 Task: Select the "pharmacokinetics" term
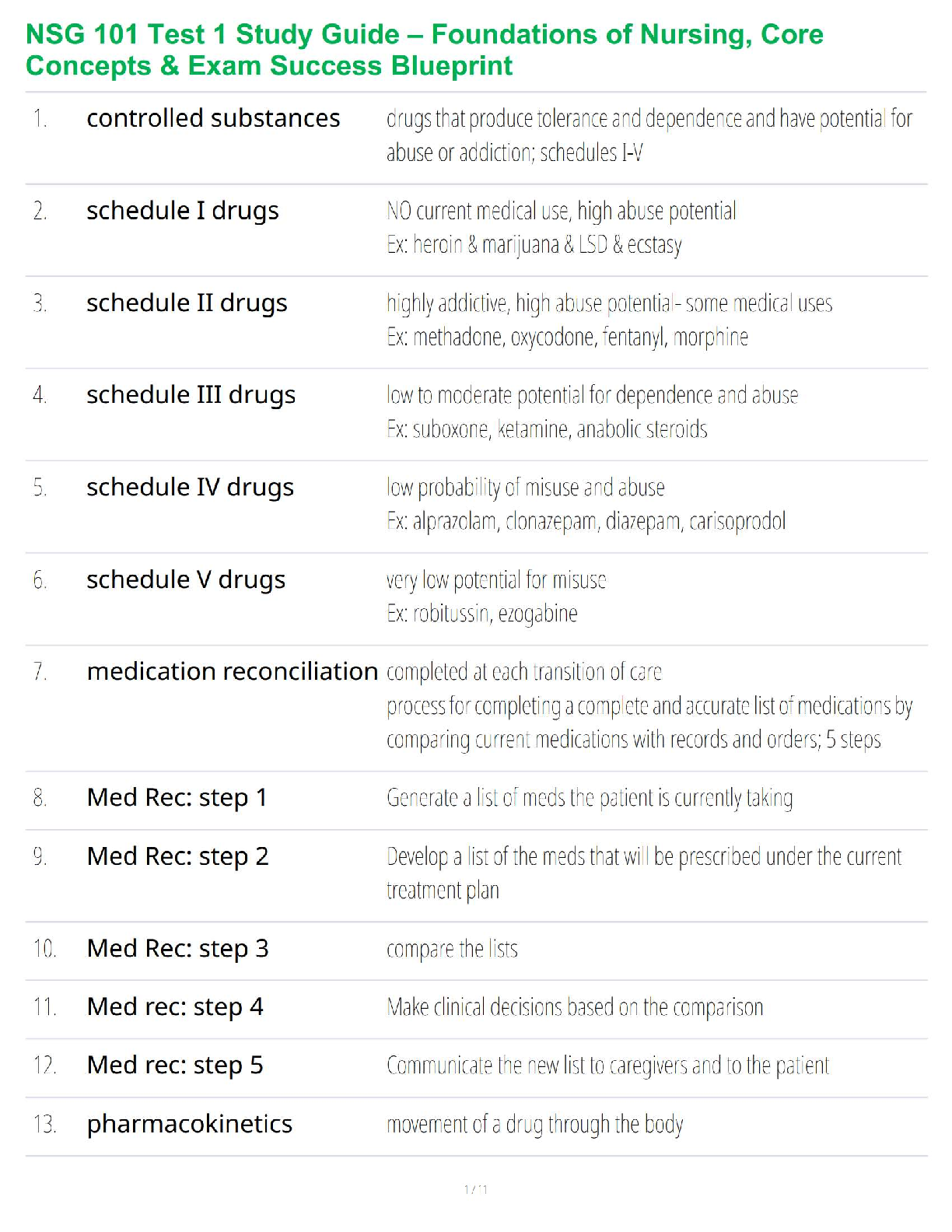pos(189,1124)
